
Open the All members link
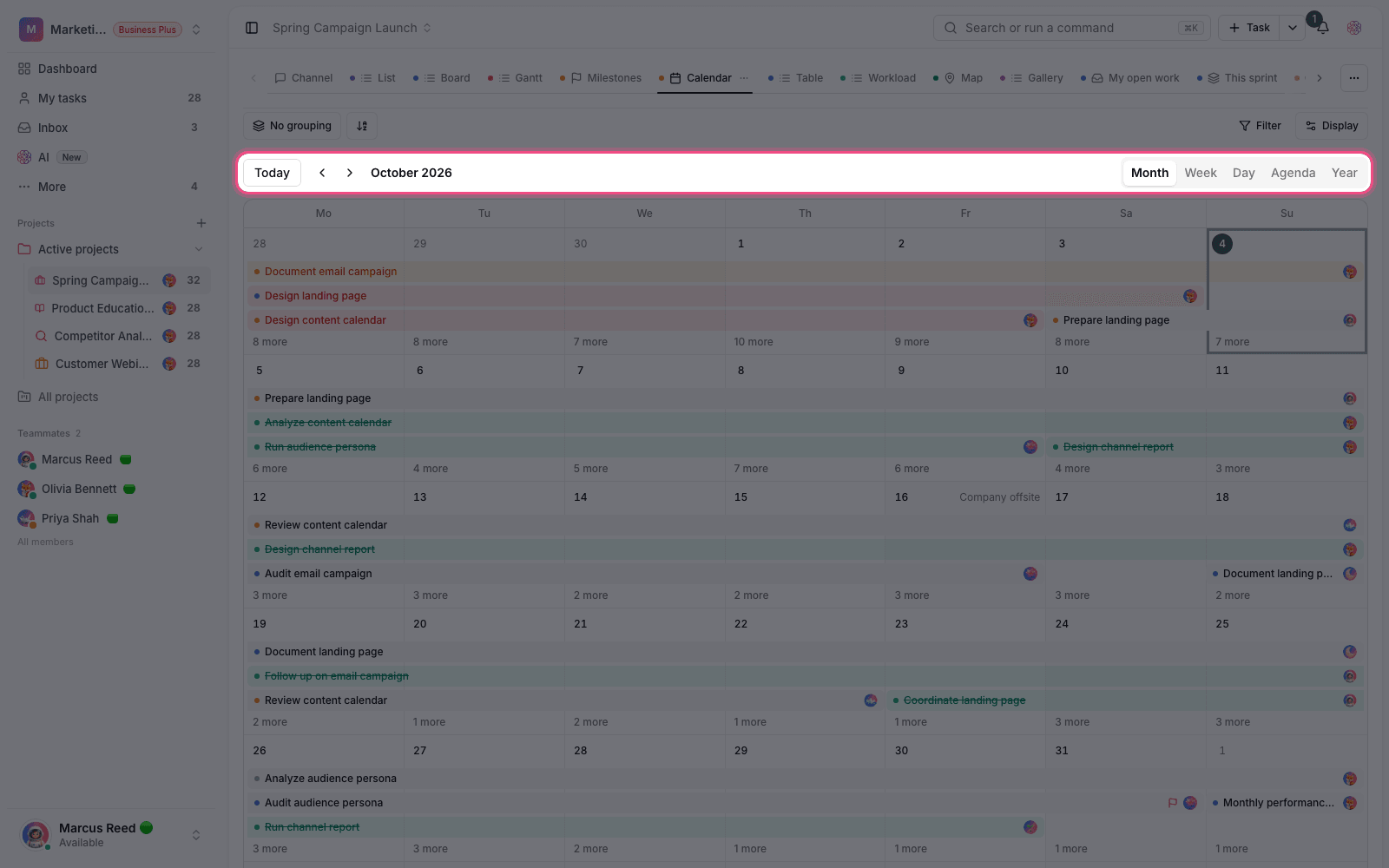click(x=45, y=542)
